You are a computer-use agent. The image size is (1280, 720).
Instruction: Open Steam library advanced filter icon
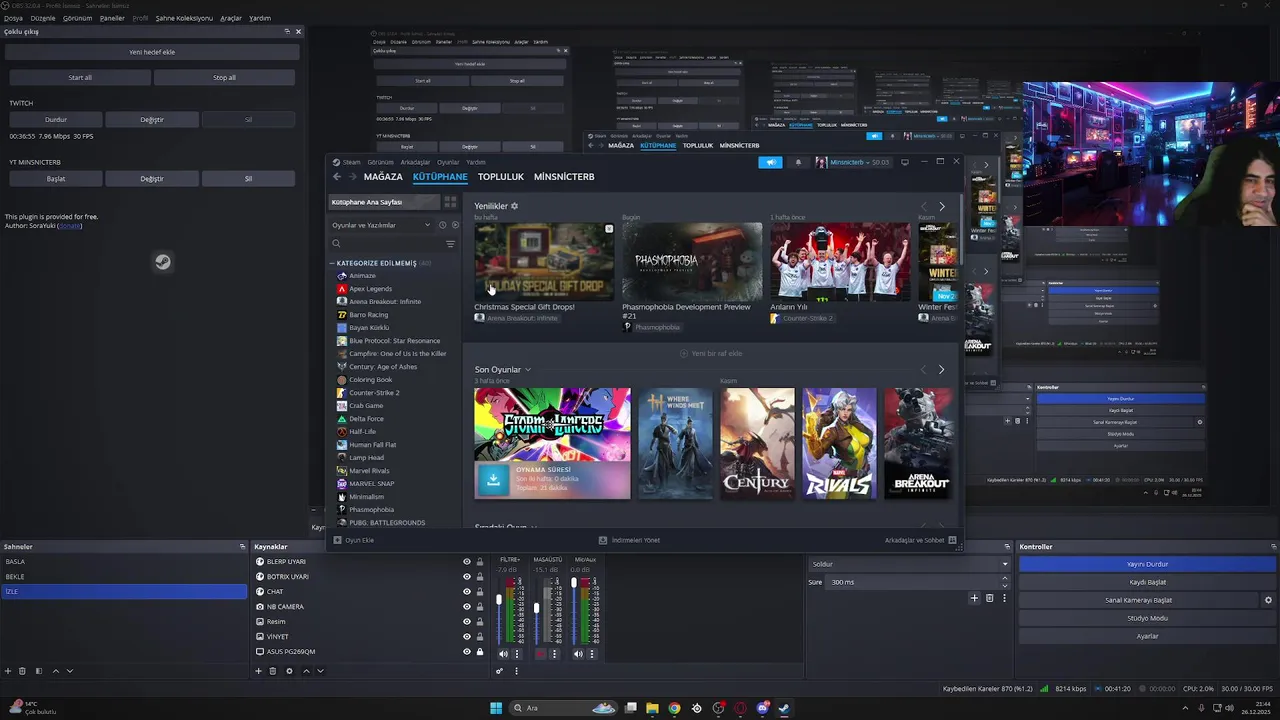coord(450,244)
